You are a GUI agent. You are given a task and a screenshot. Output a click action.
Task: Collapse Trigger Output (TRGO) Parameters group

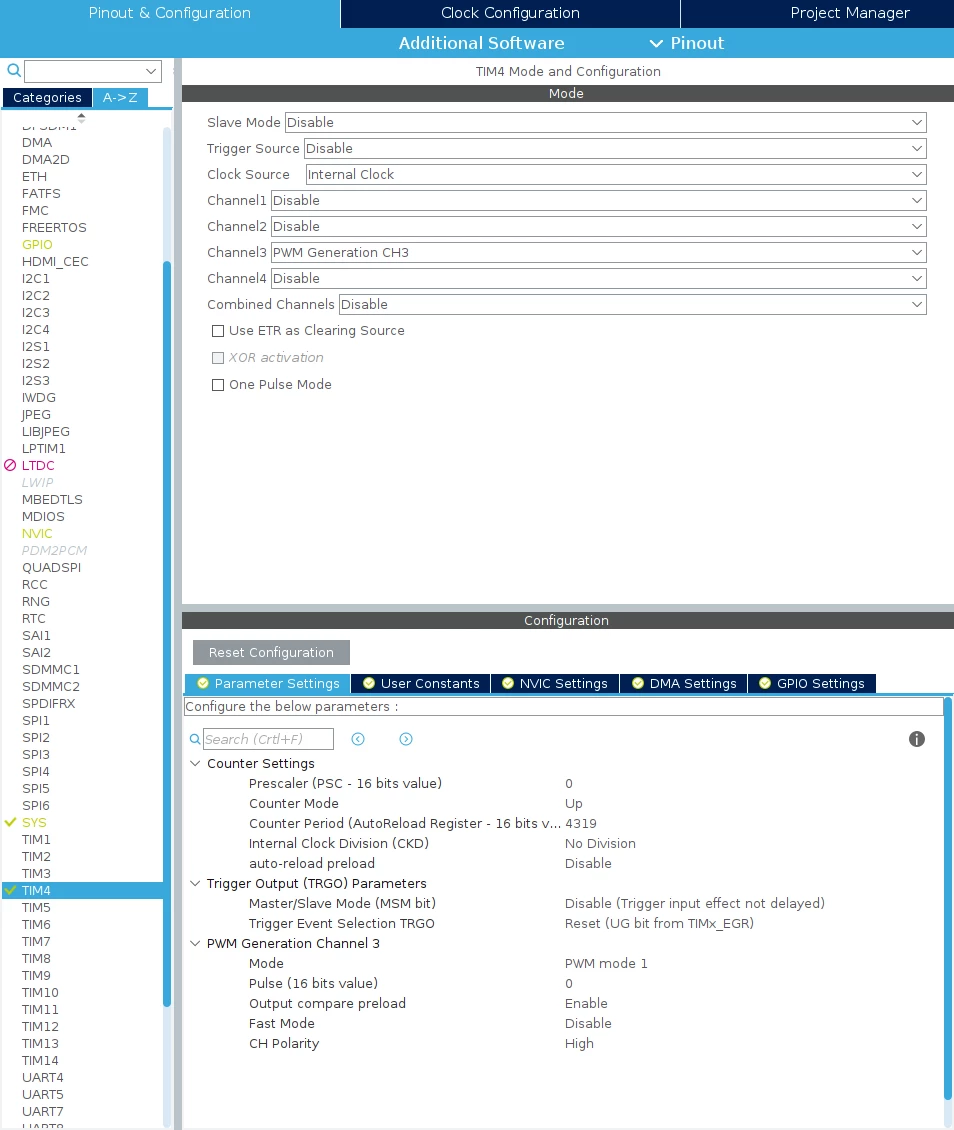[x=195, y=884]
